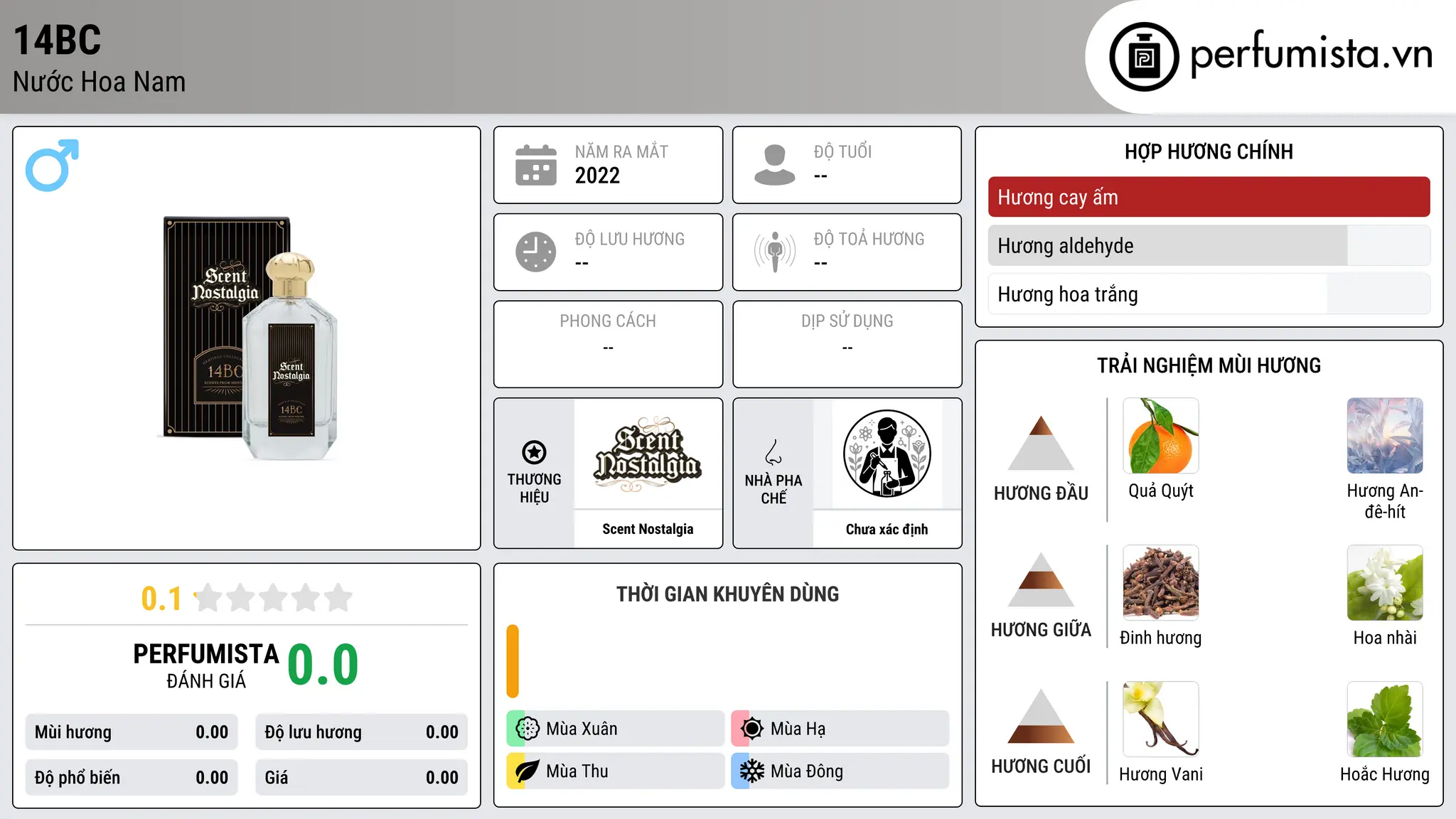
Task: Select the Mùa Thu season button
Action: pos(615,771)
